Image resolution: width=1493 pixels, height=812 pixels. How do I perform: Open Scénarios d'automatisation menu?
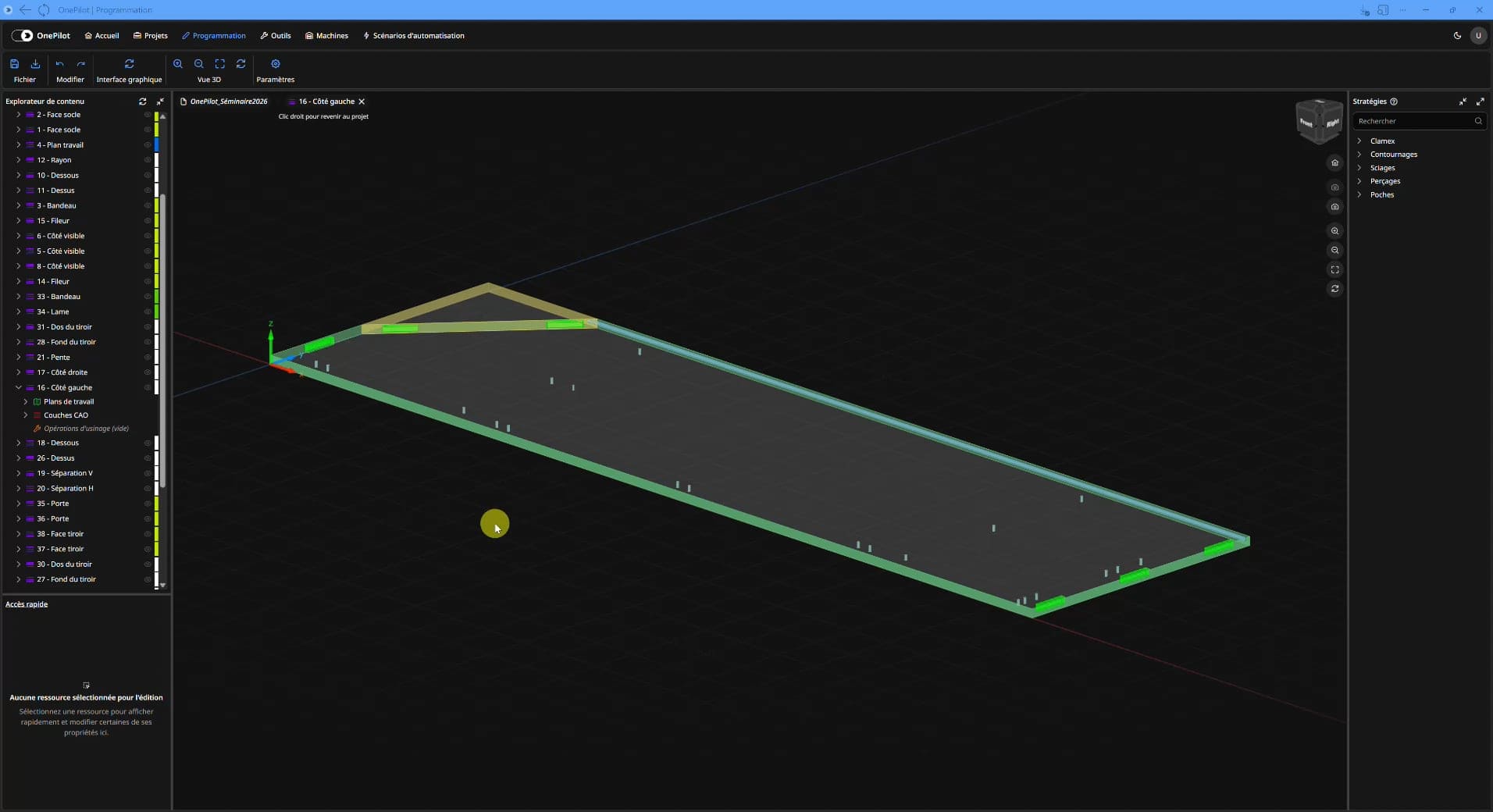[414, 36]
